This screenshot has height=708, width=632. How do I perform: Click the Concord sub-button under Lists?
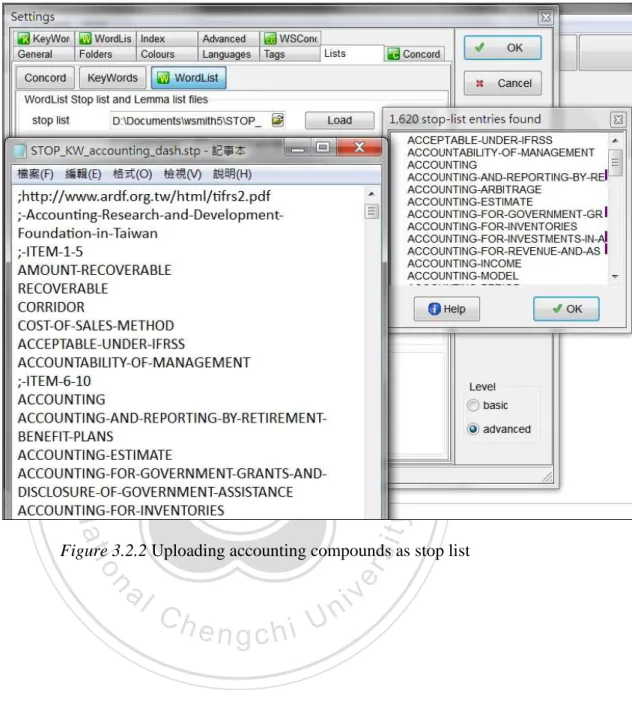coord(45,78)
